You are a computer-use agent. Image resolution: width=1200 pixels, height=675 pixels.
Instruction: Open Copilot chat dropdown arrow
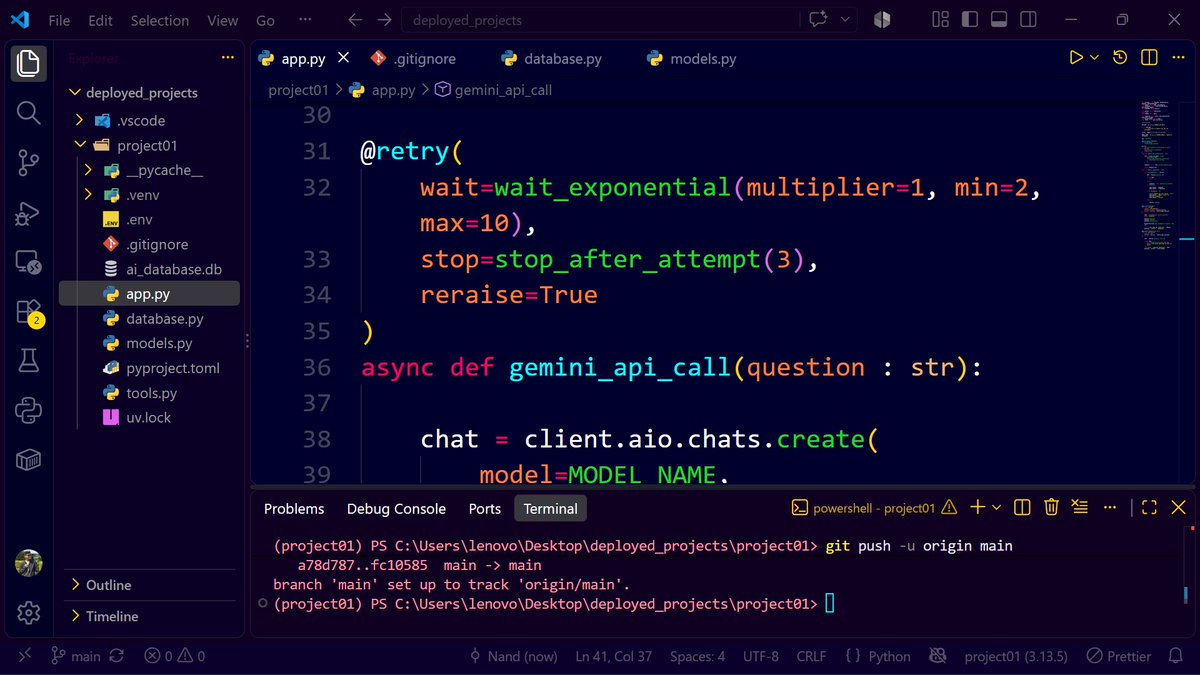click(x=846, y=20)
